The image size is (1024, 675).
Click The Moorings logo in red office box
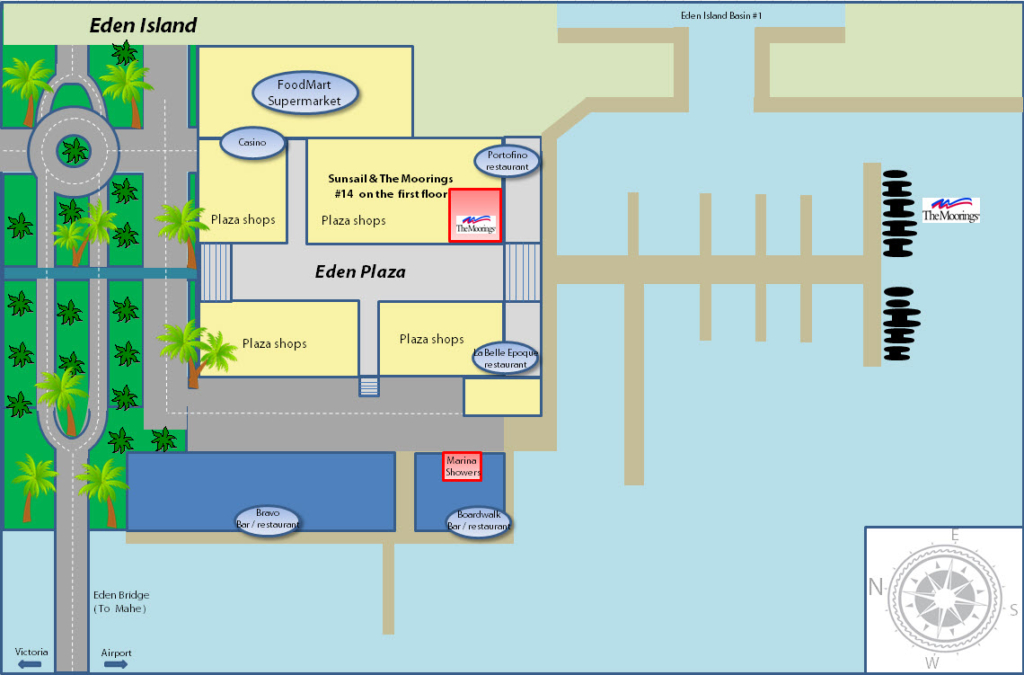pos(475,225)
